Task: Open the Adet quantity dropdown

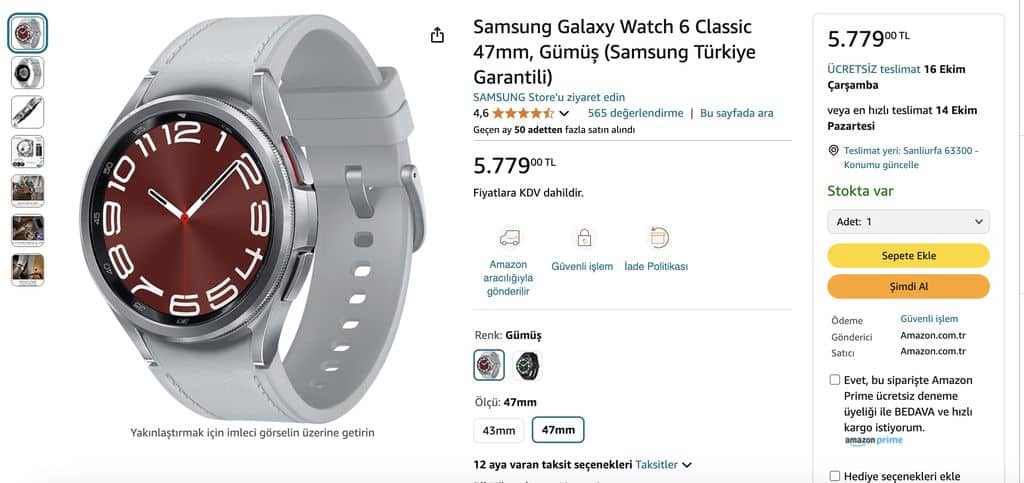Action: 908,222
